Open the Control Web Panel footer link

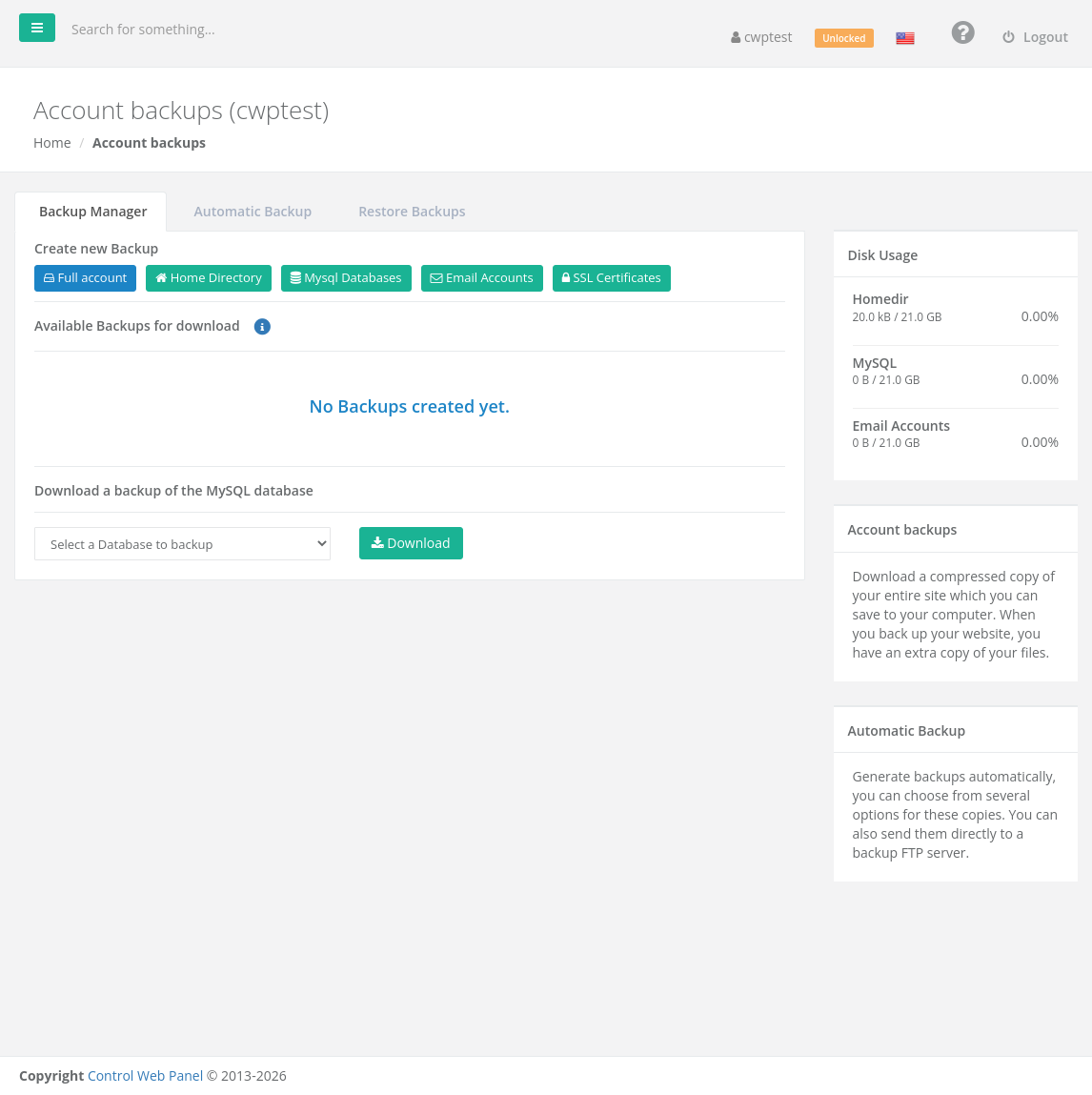pos(145,1076)
